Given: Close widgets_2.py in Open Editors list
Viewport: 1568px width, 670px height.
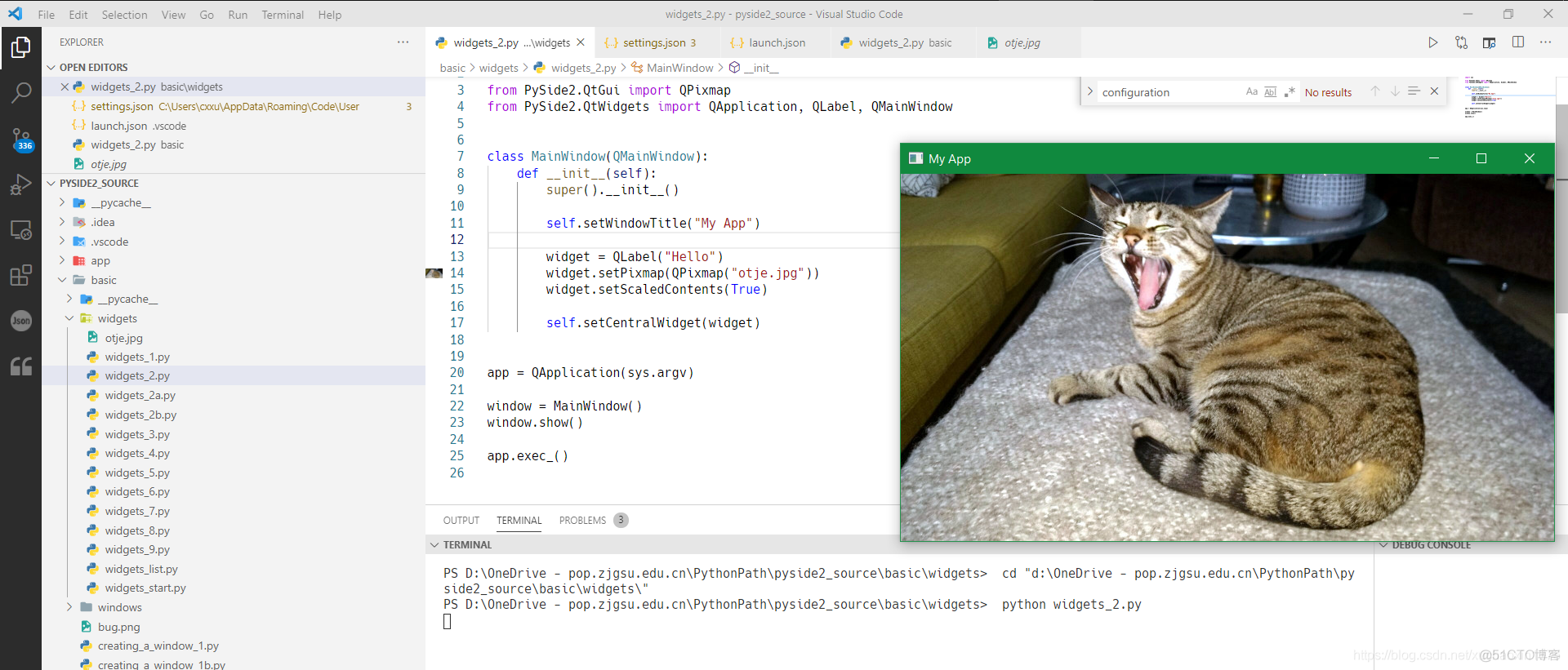Looking at the screenshot, I should click(65, 87).
